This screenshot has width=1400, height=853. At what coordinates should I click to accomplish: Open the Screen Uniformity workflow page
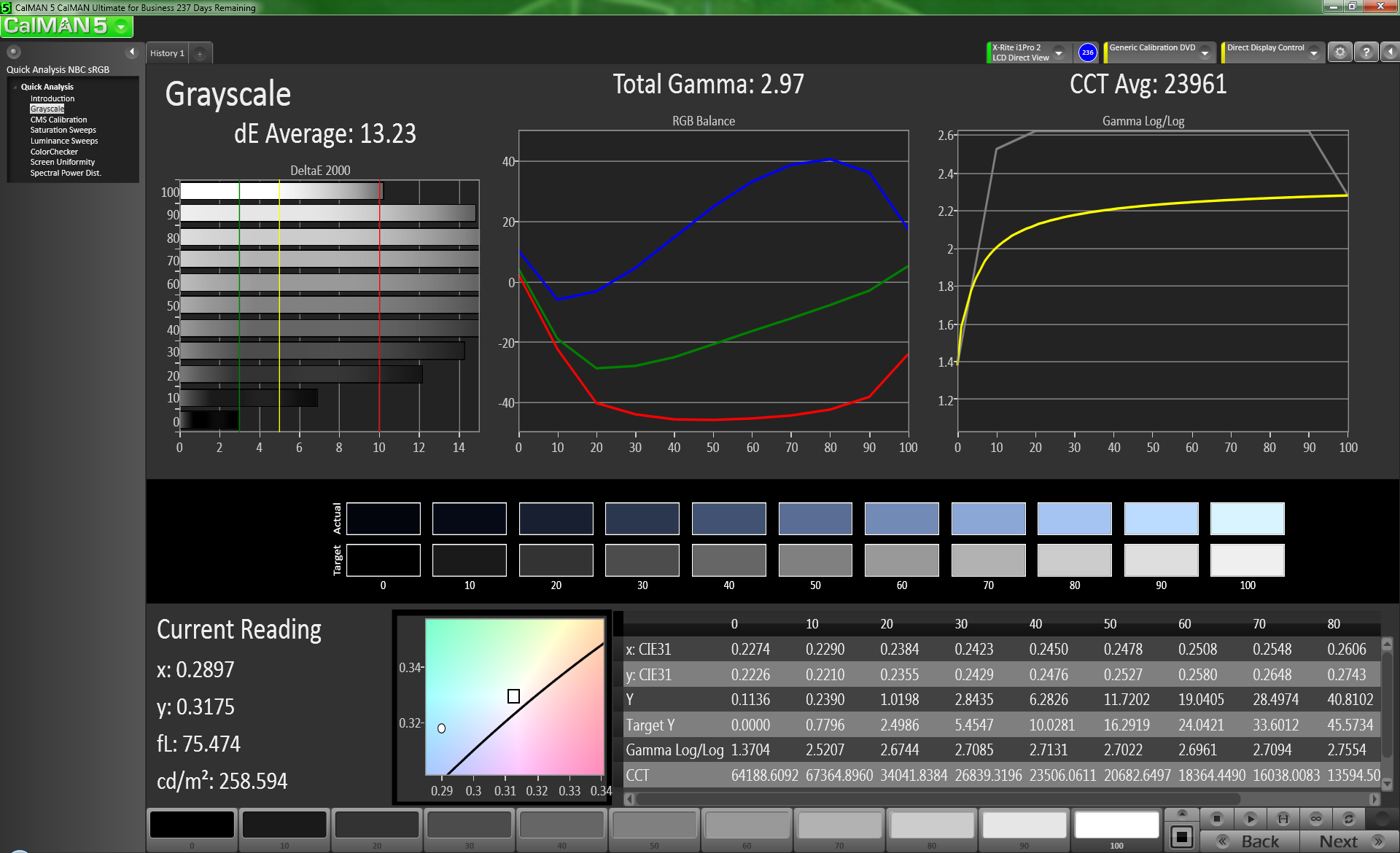[x=63, y=162]
